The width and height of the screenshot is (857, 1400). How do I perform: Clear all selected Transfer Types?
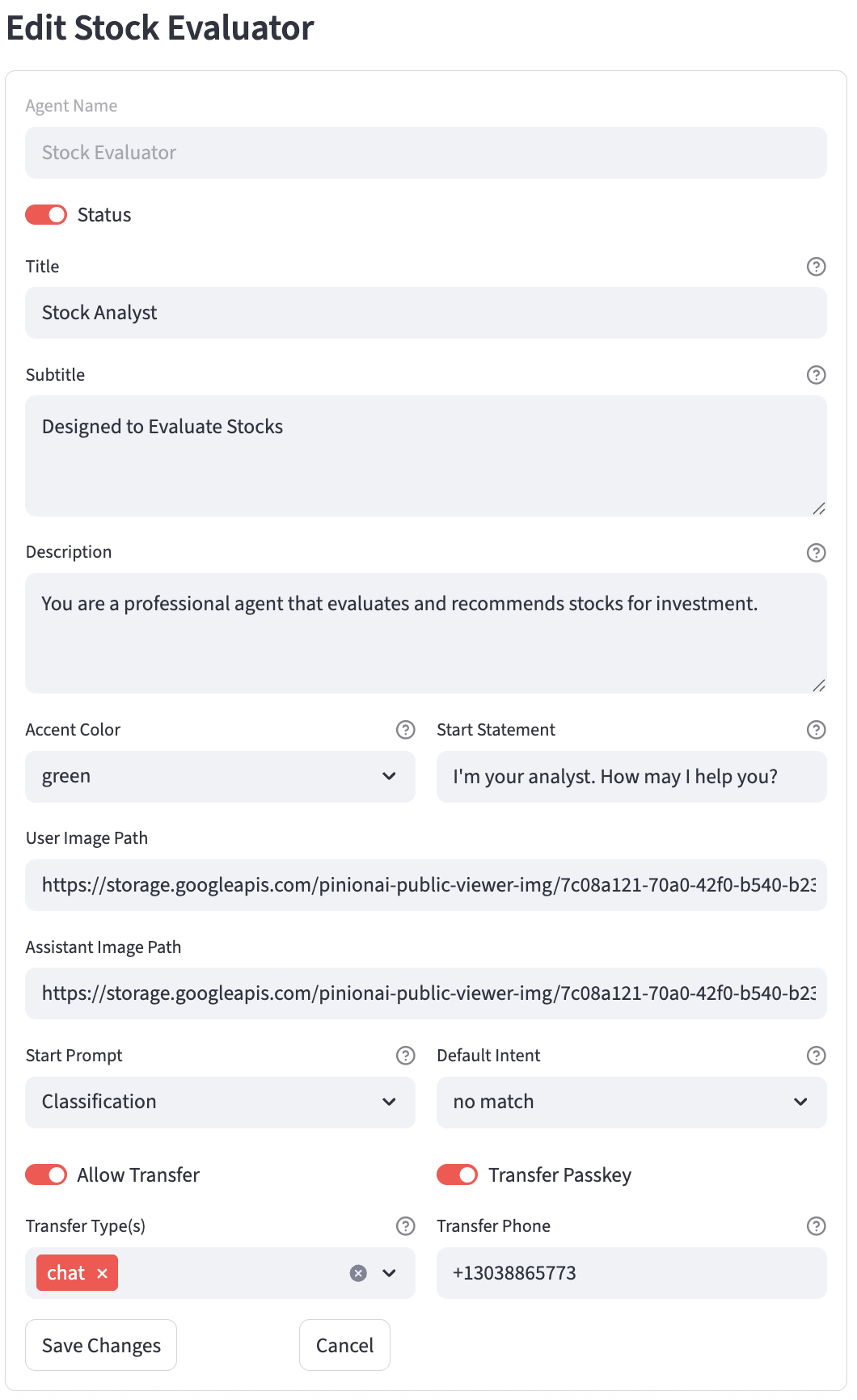358,1273
